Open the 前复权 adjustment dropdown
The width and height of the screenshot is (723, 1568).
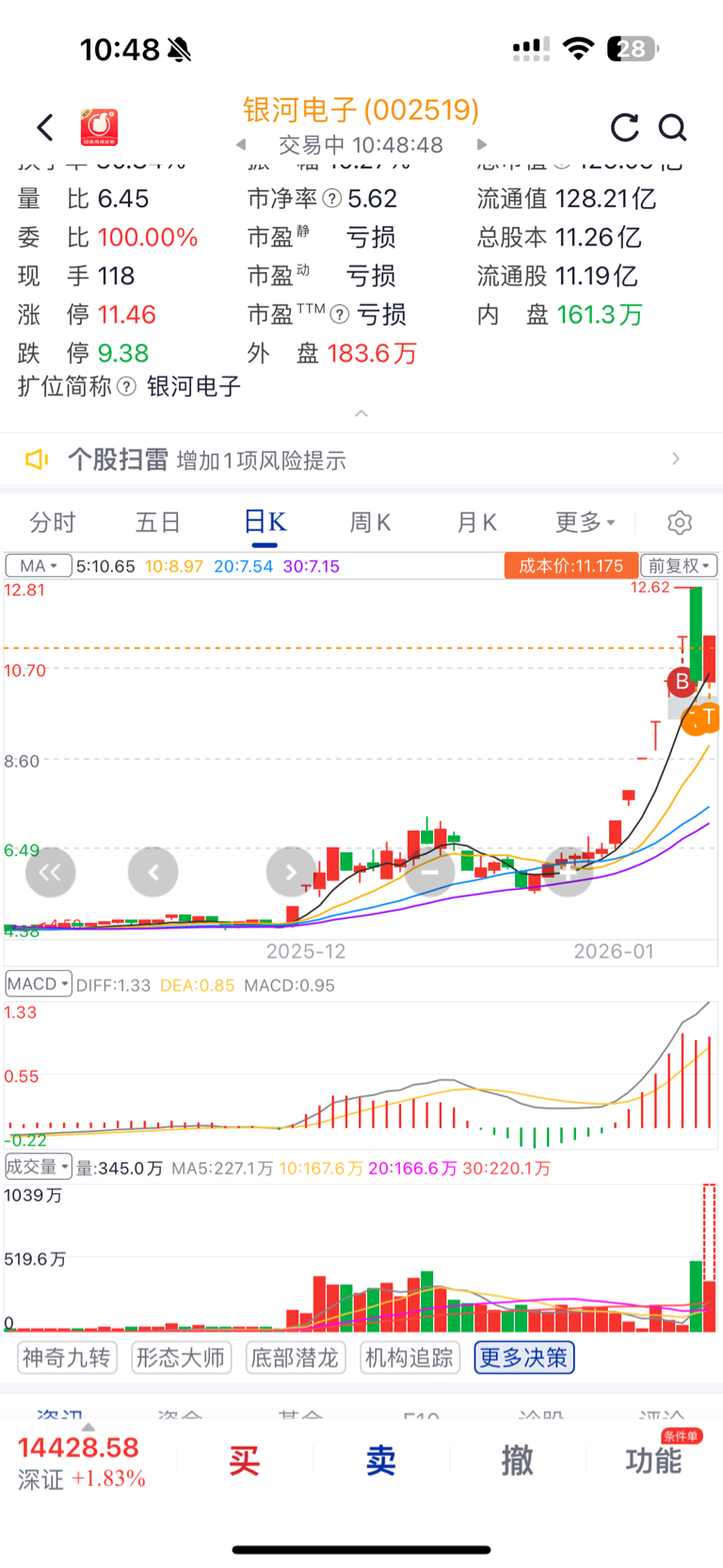pos(680,566)
